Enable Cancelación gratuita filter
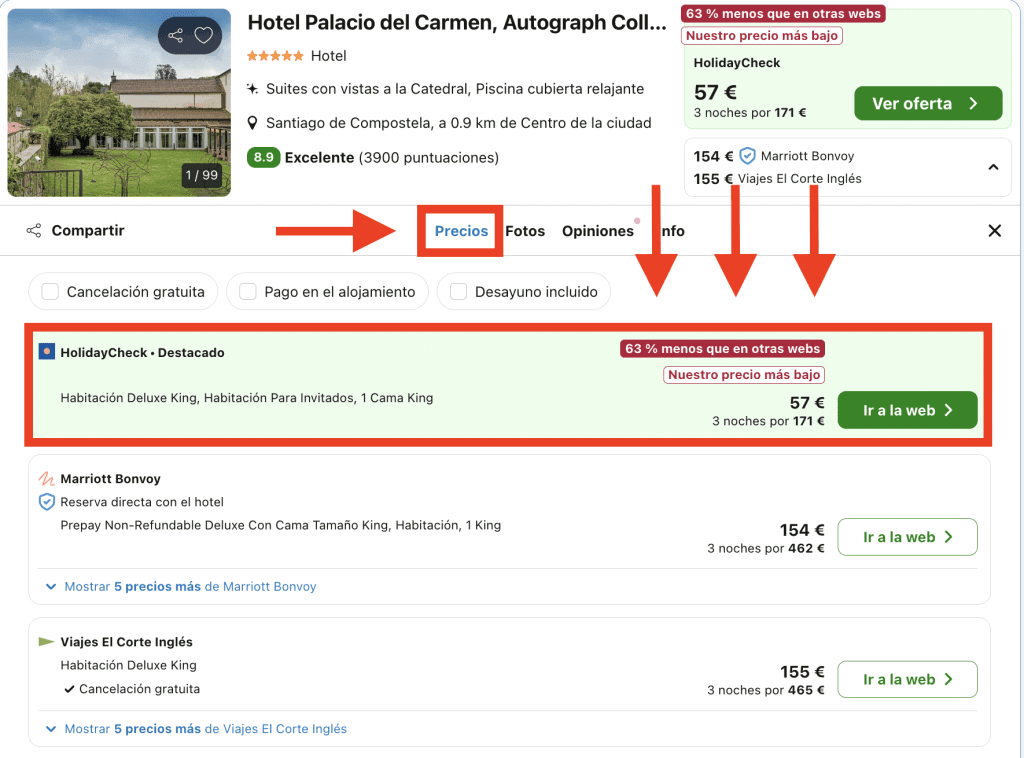Image resolution: width=1024 pixels, height=758 pixels. point(50,292)
